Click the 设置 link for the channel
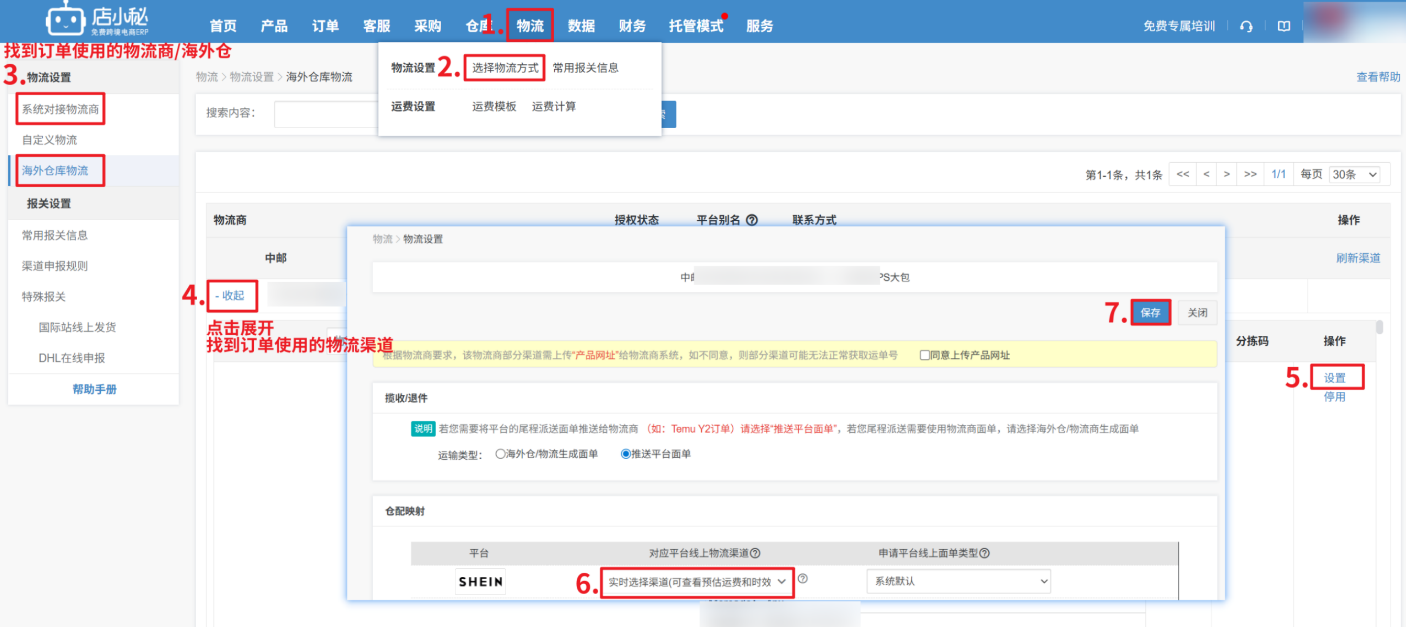The image size is (1406, 627). [1335, 378]
